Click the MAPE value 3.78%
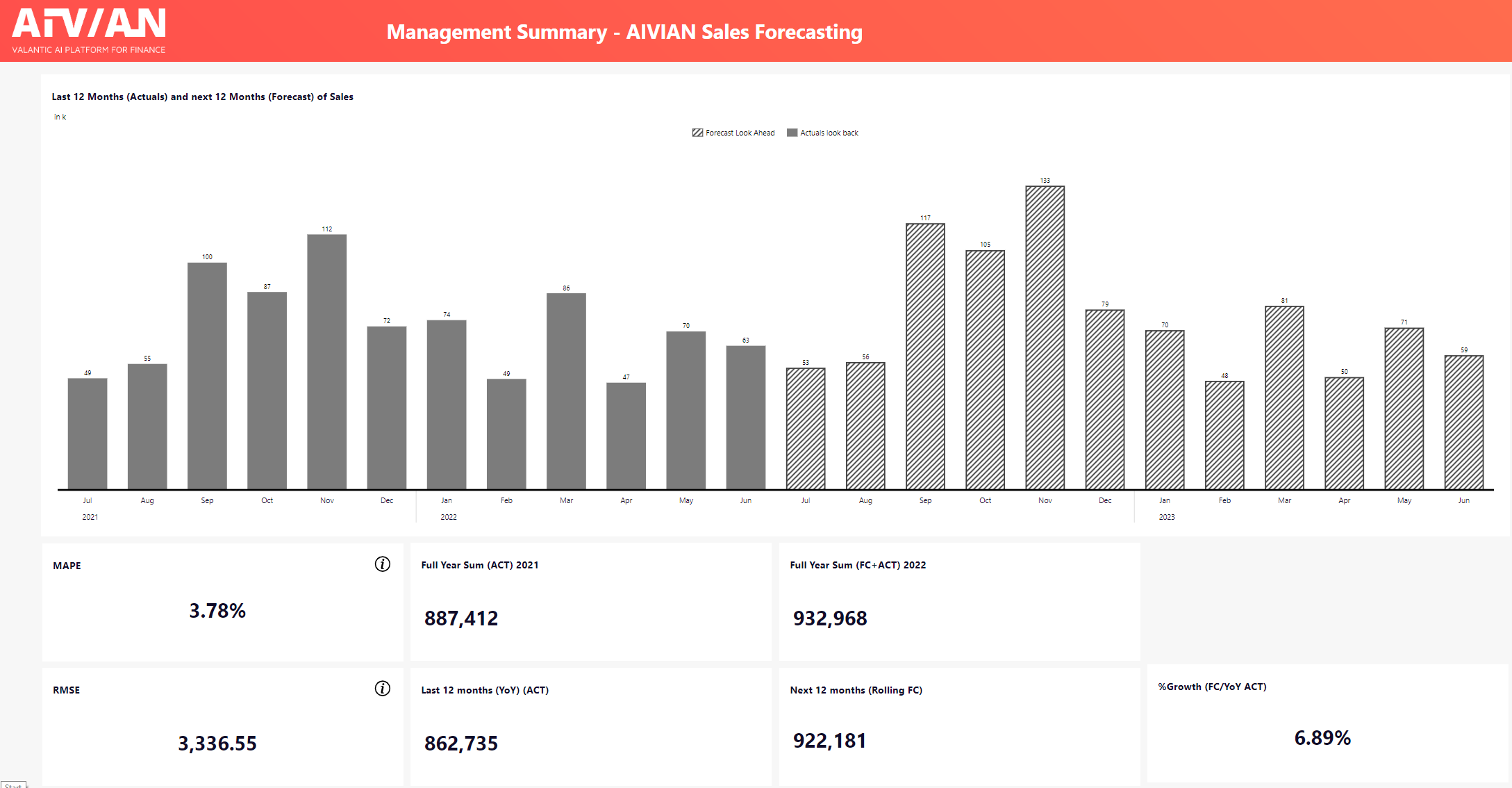This screenshot has height=788, width=1512. pos(217,611)
